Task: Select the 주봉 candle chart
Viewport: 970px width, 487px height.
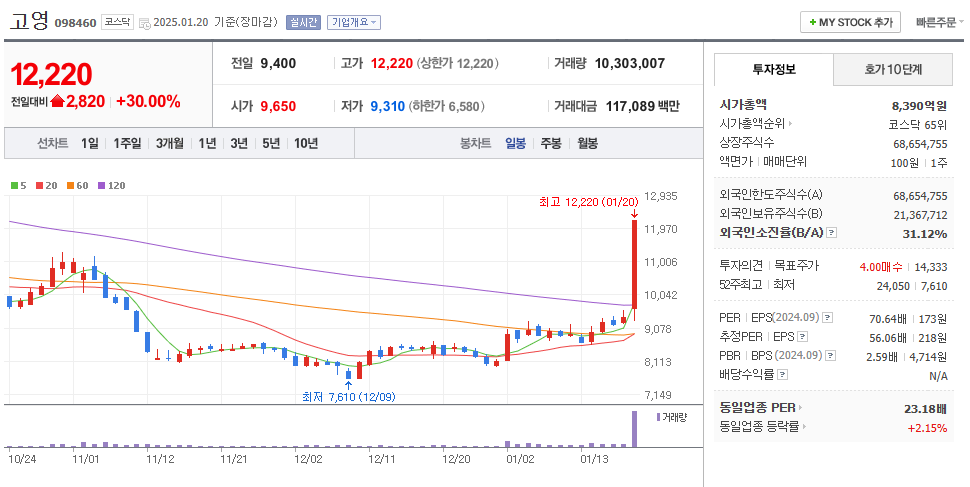Action: [x=551, y=144]
